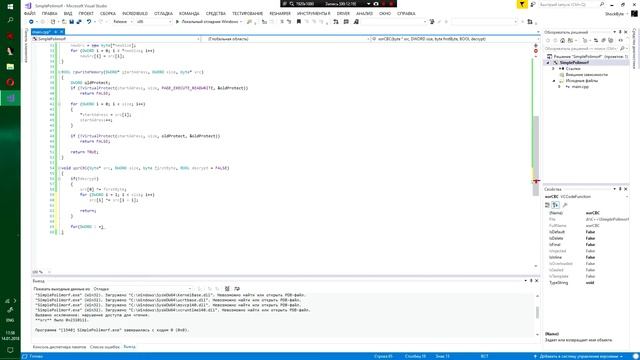Open Windows Start menu

(x=10, y=6)
